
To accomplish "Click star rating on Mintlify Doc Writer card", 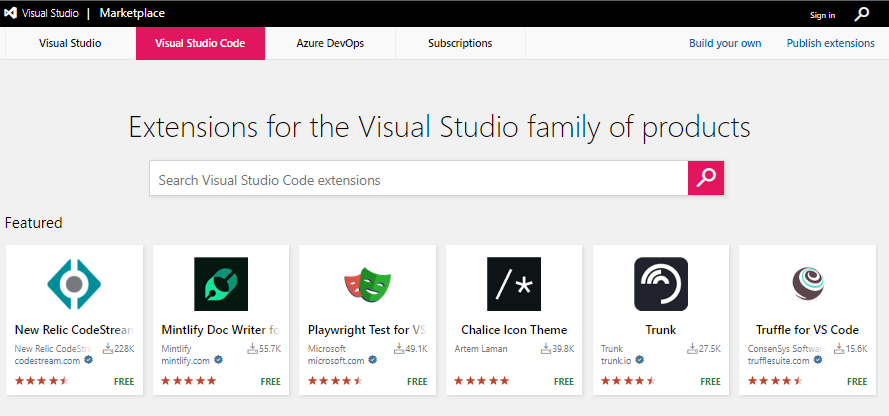I will pos(189,381).
